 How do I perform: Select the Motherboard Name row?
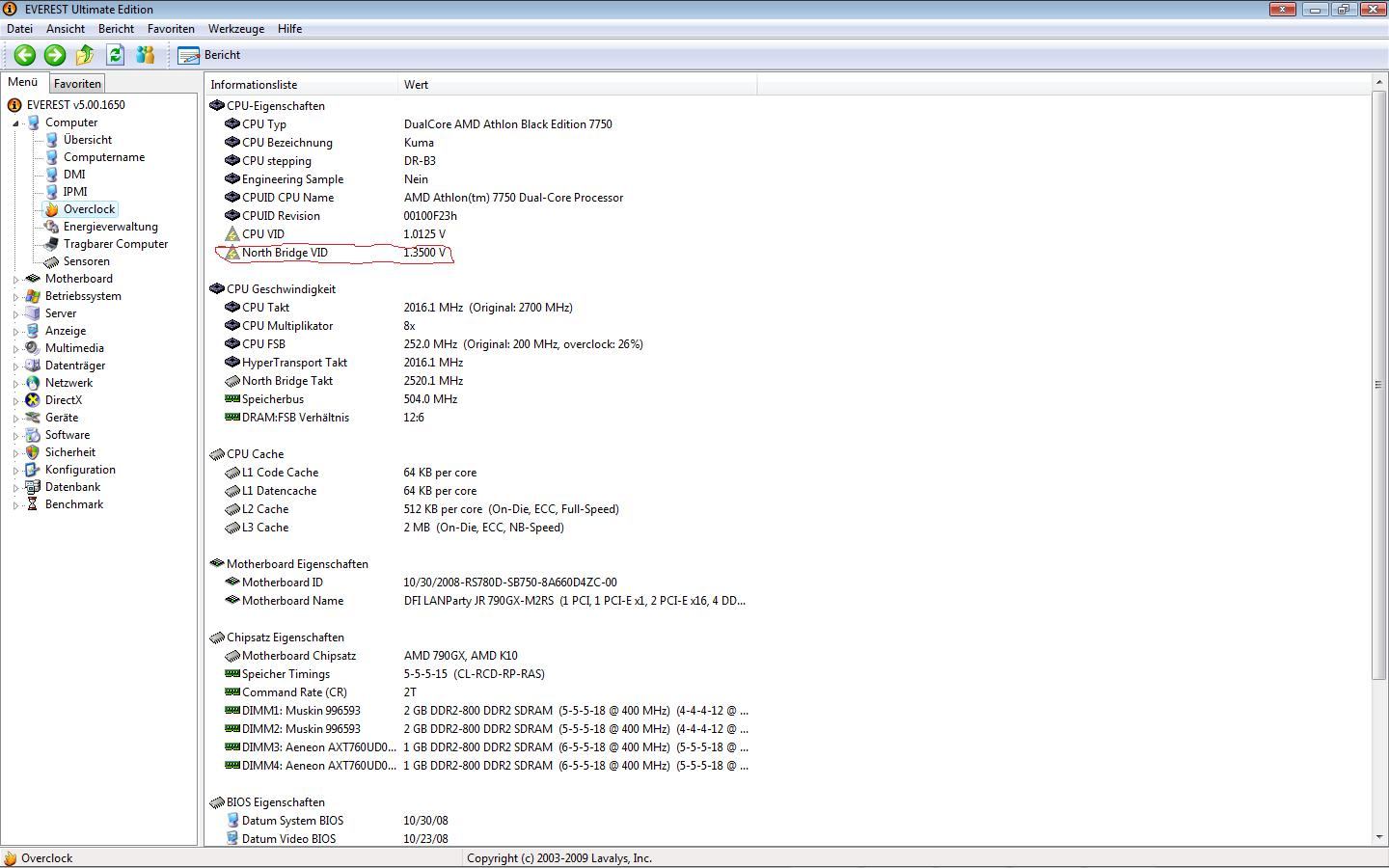[482, 601]
